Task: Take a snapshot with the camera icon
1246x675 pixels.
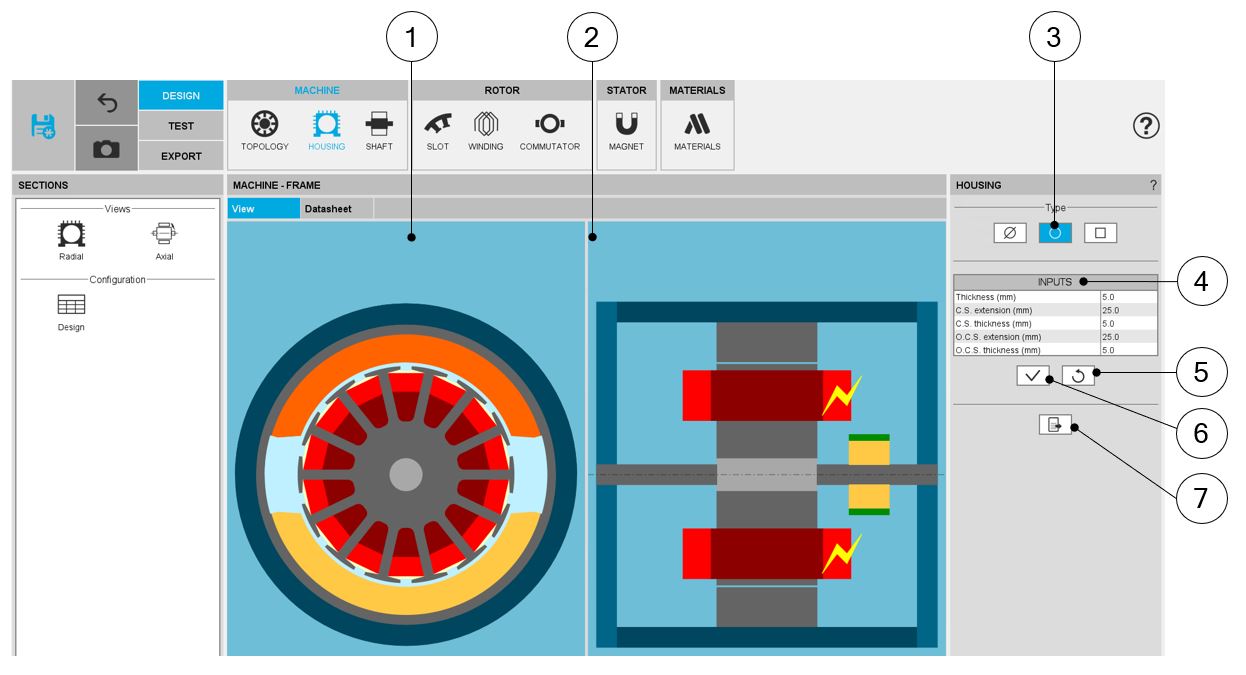Action: click(107, 148)
